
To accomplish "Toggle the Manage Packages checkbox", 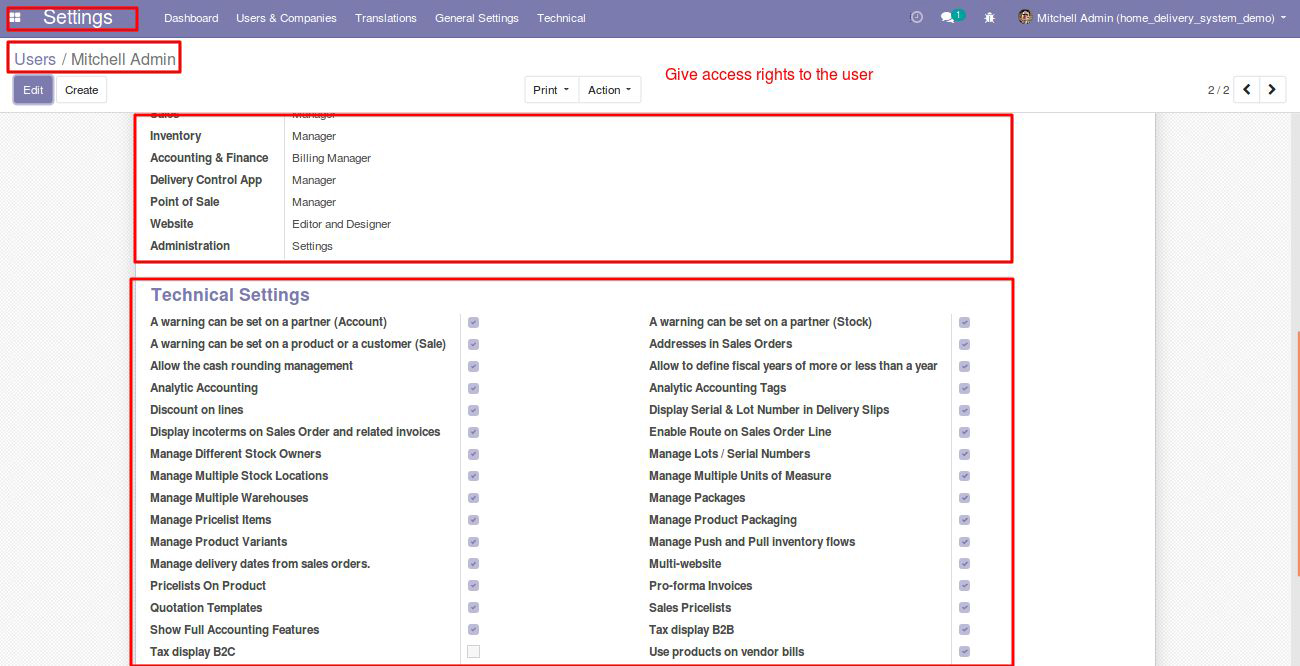I will 964,498.
